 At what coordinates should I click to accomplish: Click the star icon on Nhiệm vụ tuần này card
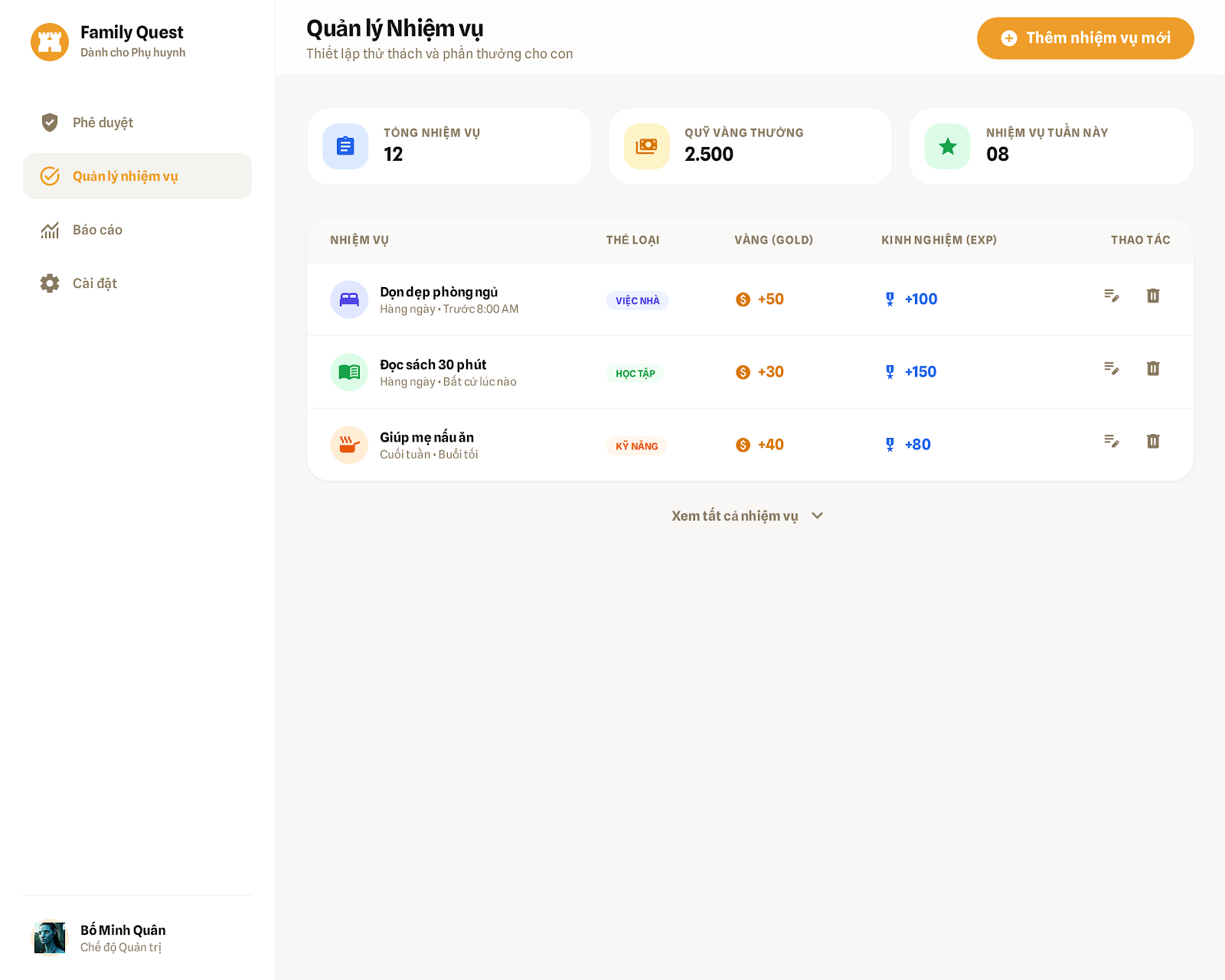pyautogui.click(x=946, y=145)
